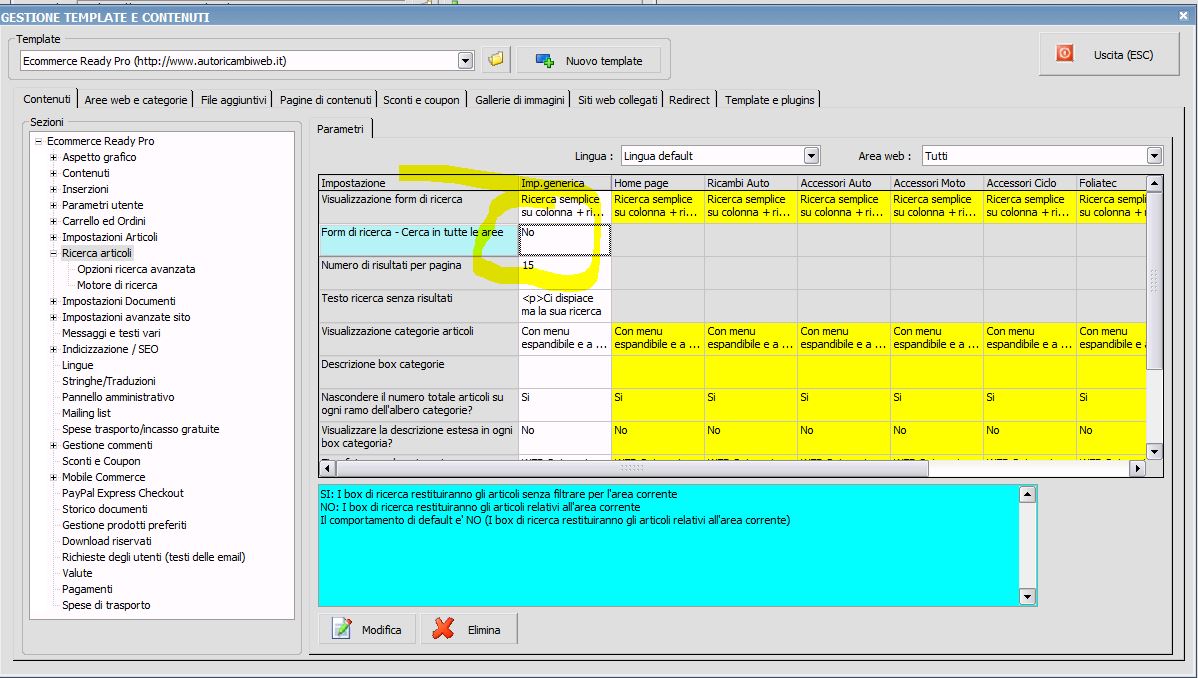Select the Lingue tree item

(x=77, y=365)
